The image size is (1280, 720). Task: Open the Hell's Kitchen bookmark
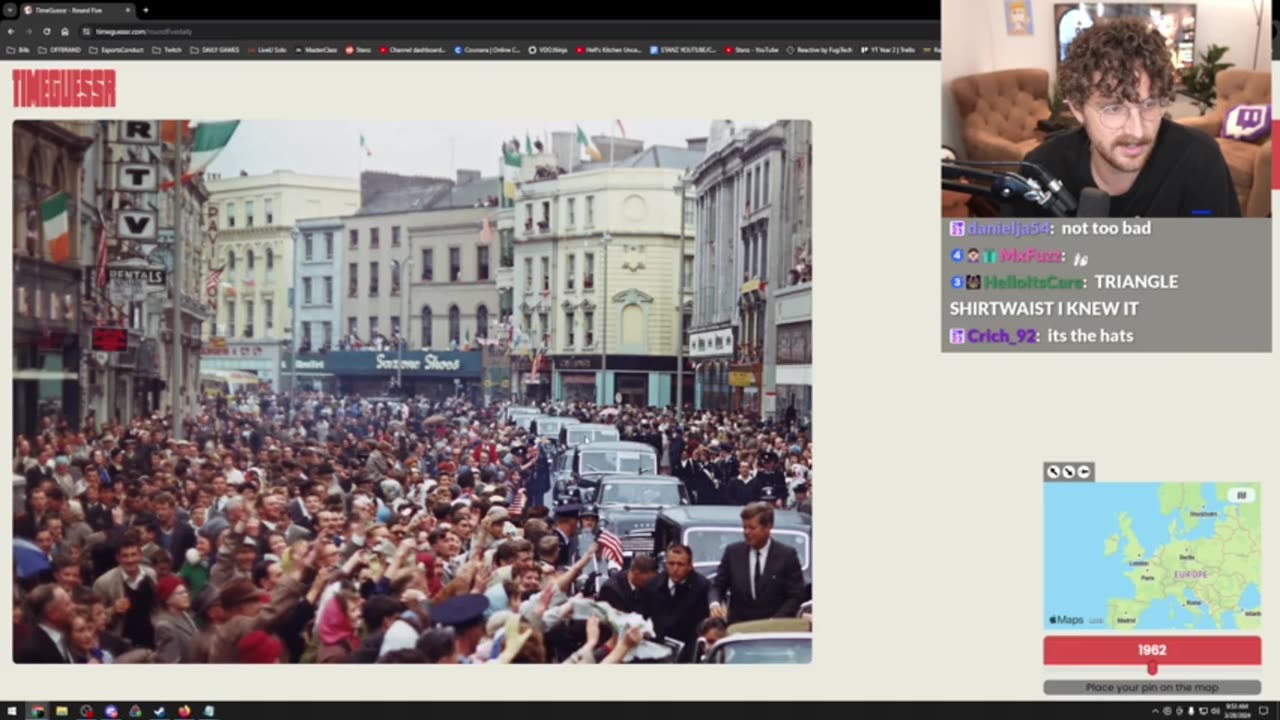[x=608, y=49]
